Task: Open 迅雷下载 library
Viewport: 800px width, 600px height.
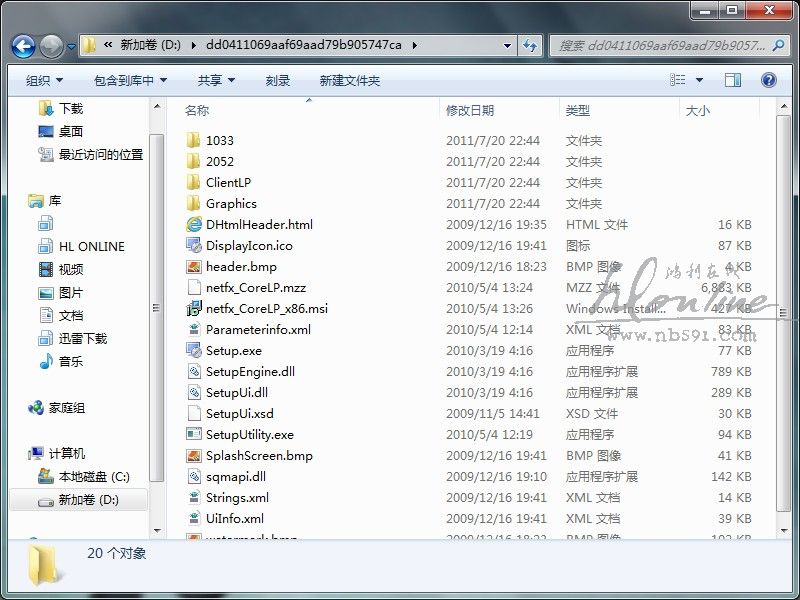Action: click(x=83, y=339)
